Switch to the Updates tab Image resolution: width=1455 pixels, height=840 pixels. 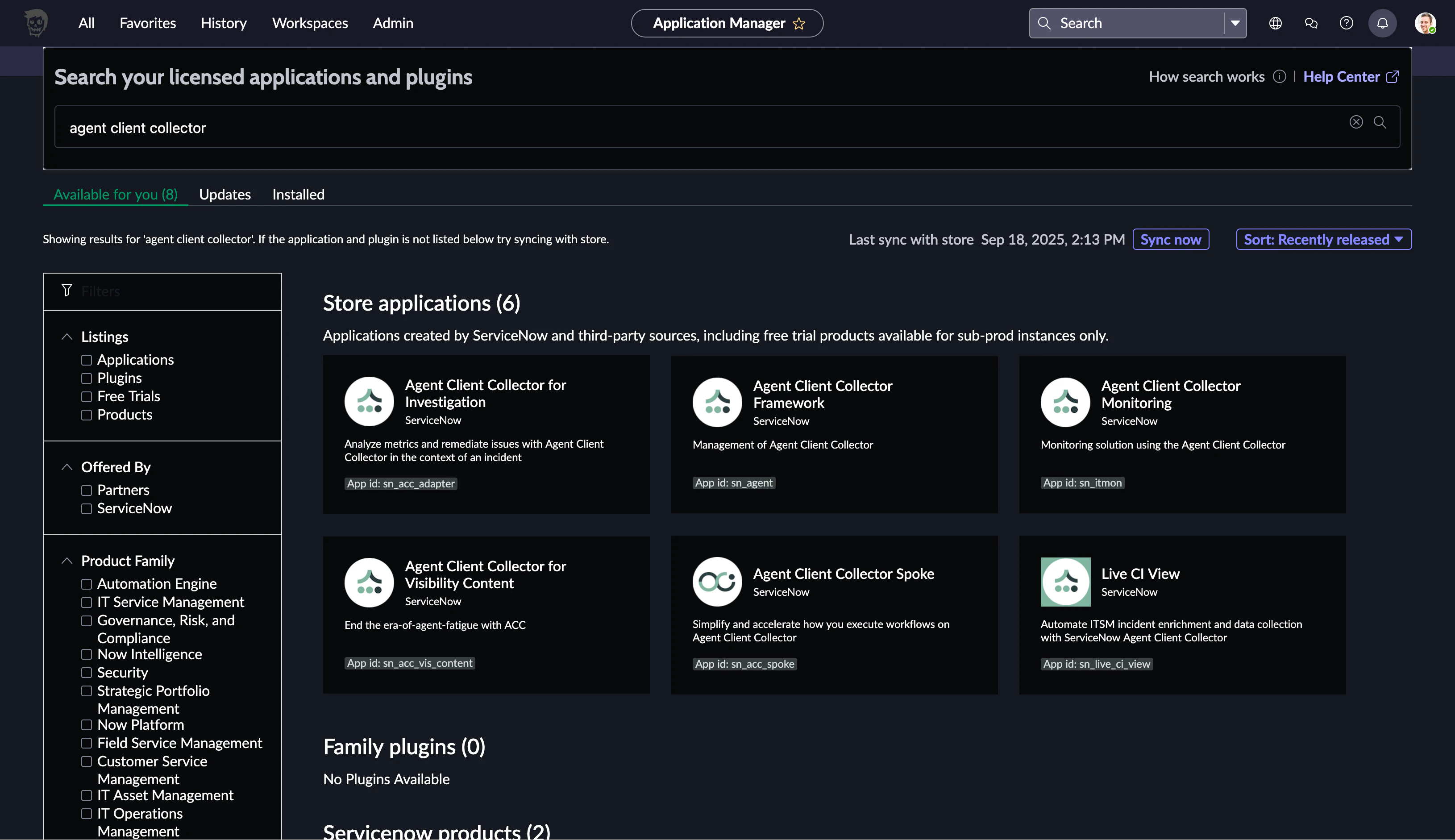(225, 195)
